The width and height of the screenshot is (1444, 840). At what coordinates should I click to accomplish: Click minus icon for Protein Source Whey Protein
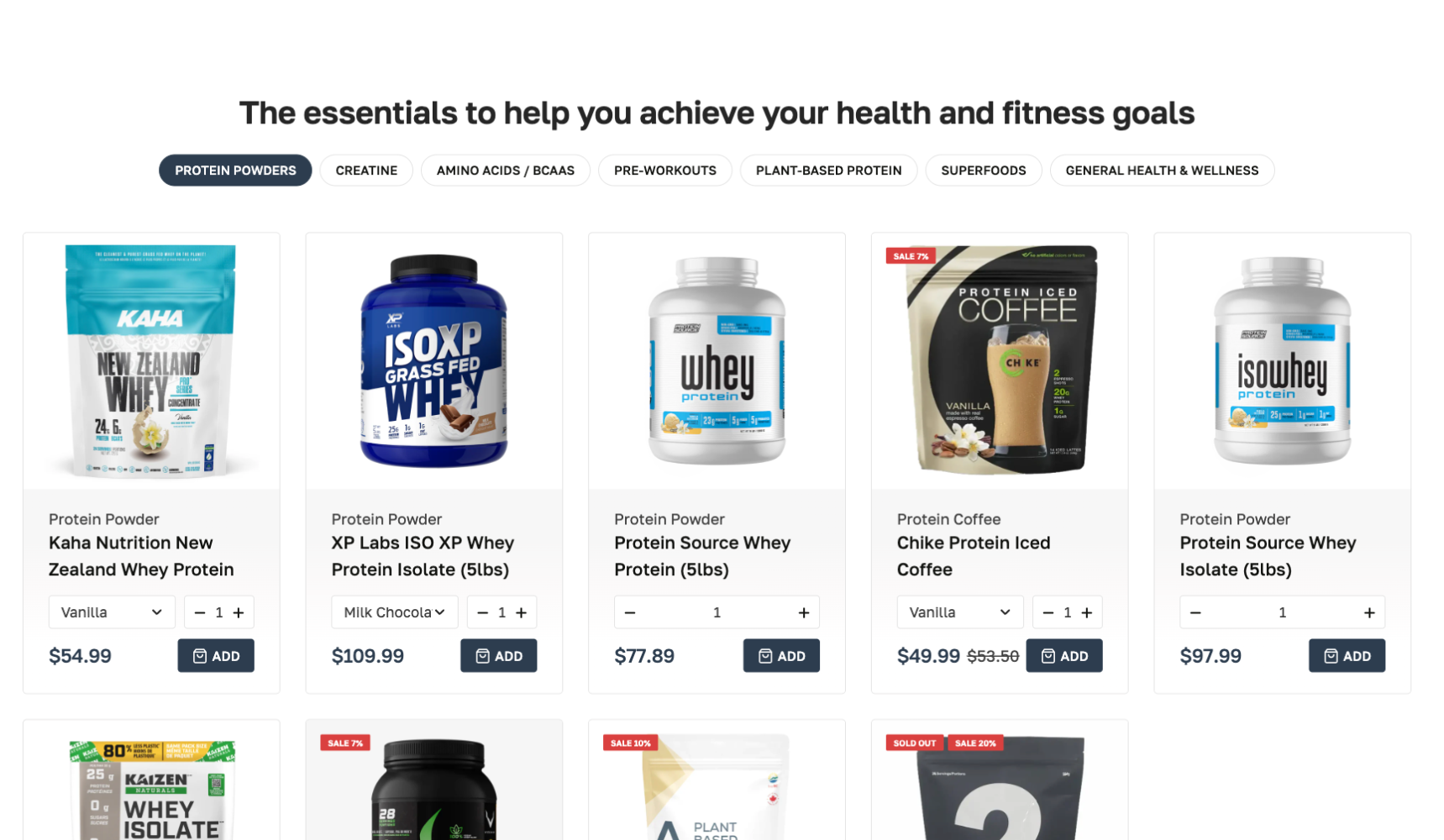(630, 613)
